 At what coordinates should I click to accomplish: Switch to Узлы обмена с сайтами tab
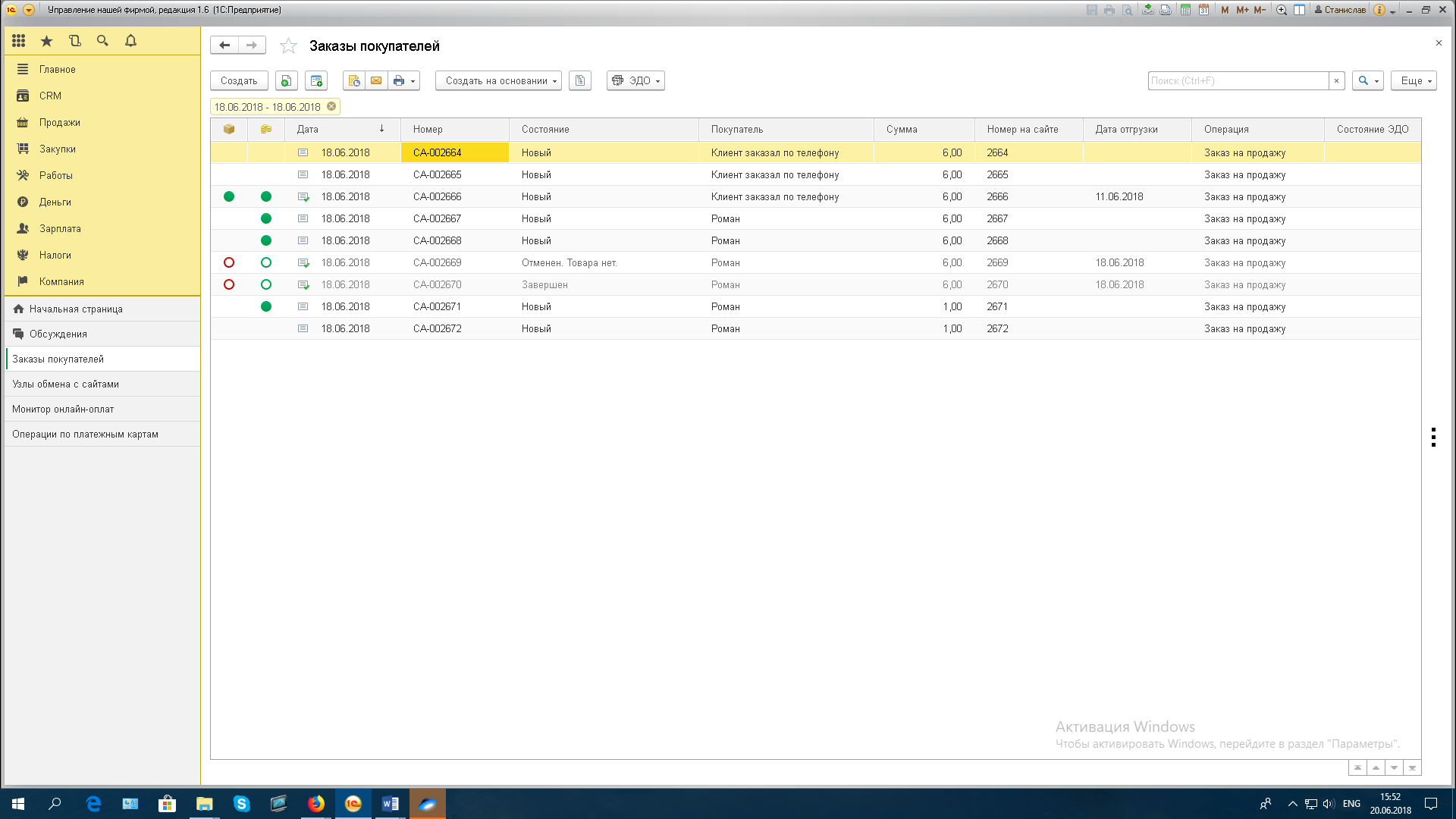tap(65, 384)
